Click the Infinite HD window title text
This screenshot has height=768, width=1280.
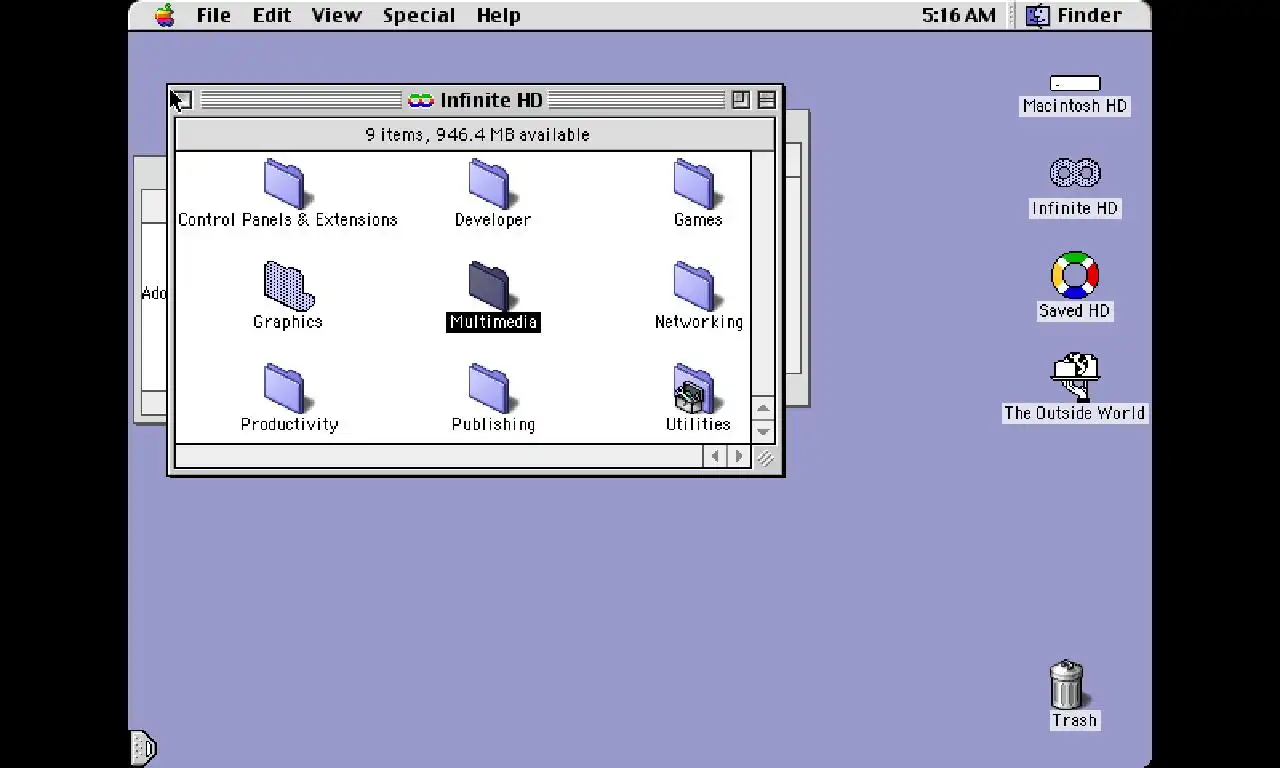tap(491, 100)
